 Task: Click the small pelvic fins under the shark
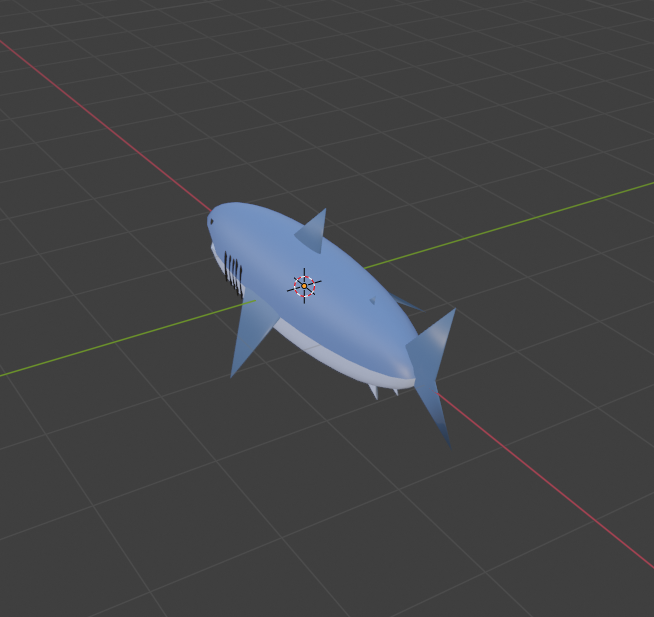coord(375,391)
